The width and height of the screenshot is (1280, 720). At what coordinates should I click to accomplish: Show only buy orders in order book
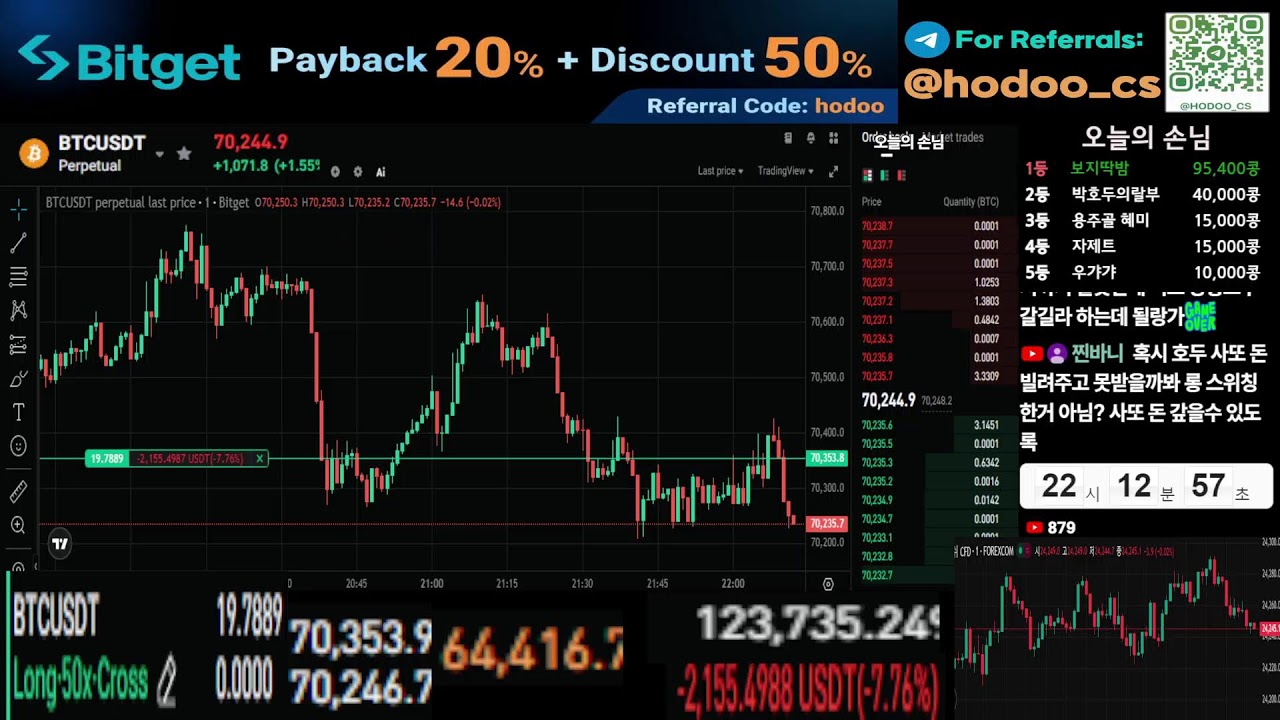pyautogui.click(x=885, y=175)
